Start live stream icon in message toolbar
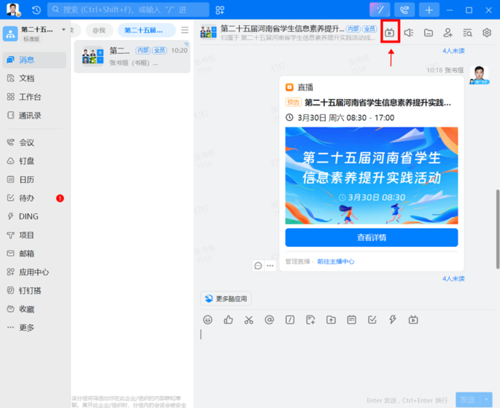Viewport: 500px width, 408px height. (x=413, y=320)
